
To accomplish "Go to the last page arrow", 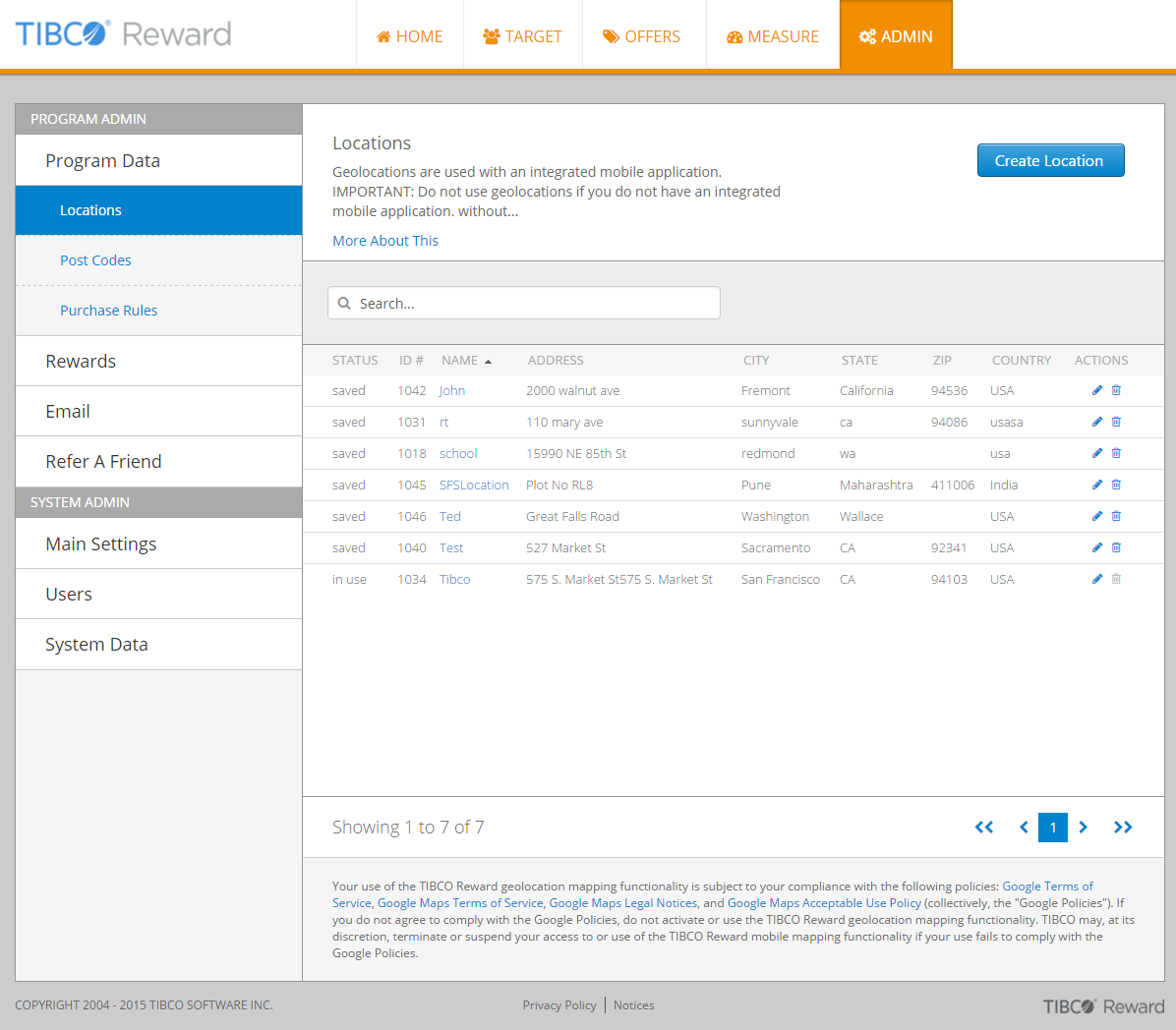I will [x=1122, y=828].
